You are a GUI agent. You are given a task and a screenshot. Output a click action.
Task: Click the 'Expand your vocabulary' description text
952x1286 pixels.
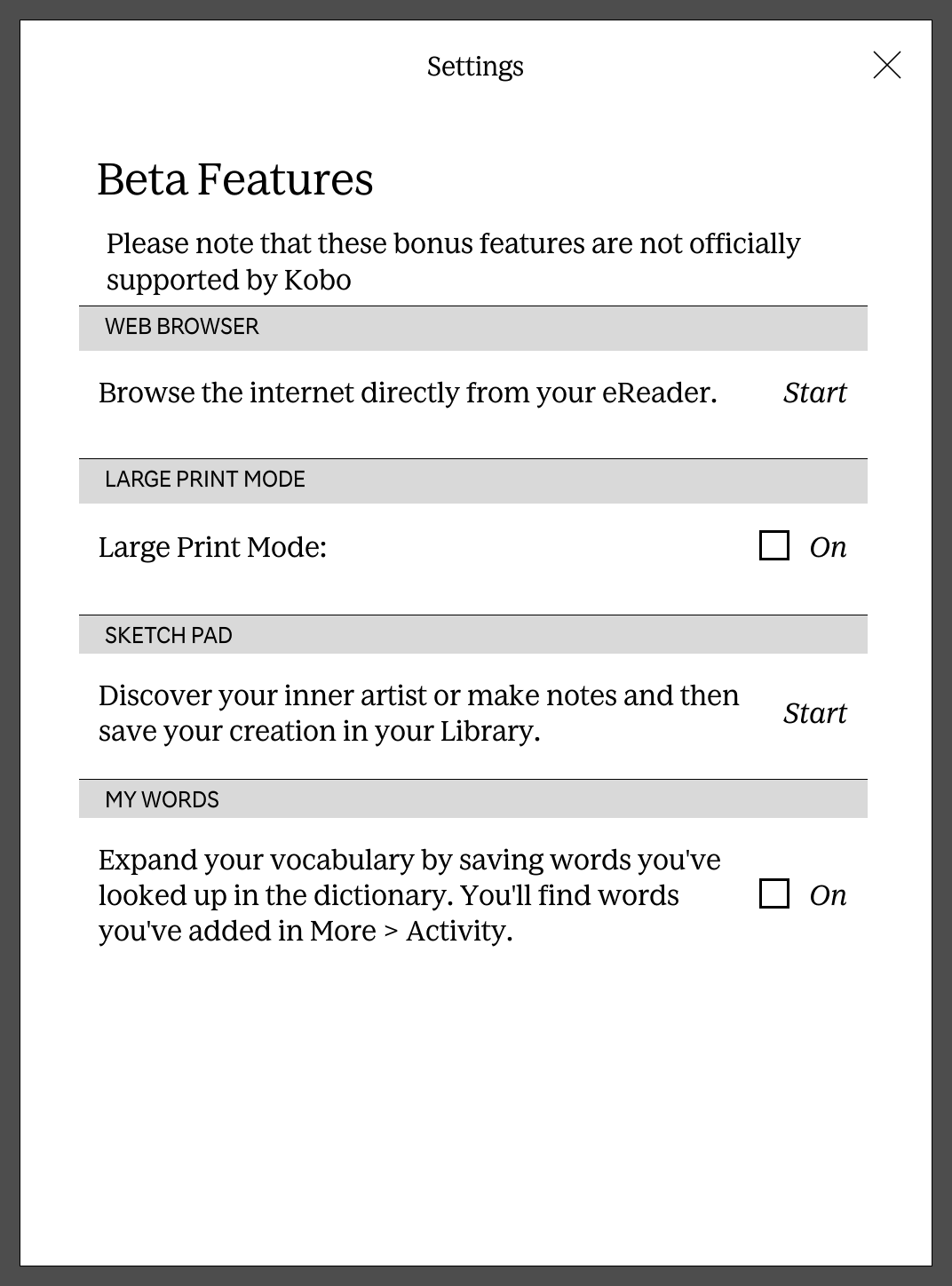click(x=409, y=895)
